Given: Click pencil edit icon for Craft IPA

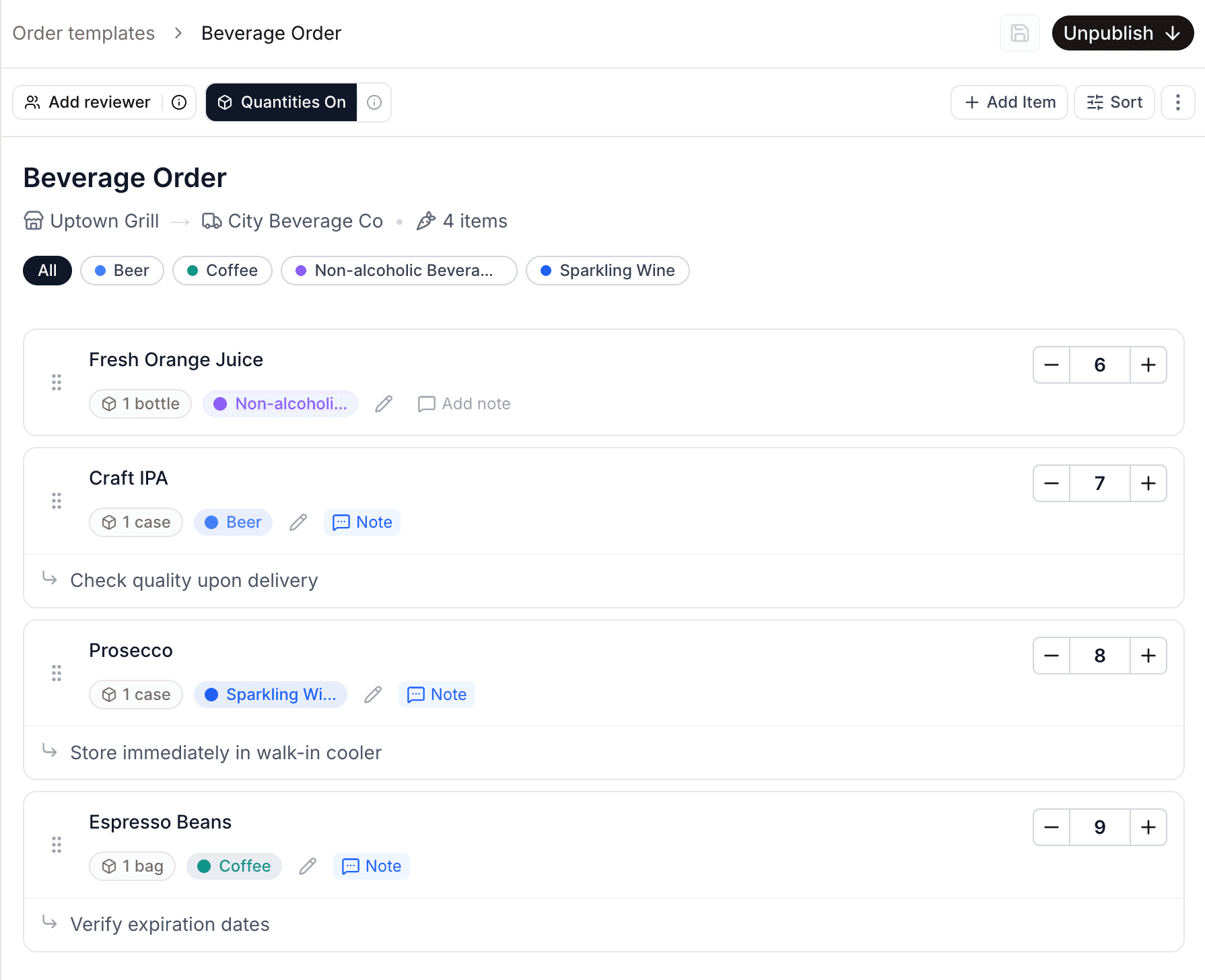Looking at the screenshot, I should [x=298, y=522].
